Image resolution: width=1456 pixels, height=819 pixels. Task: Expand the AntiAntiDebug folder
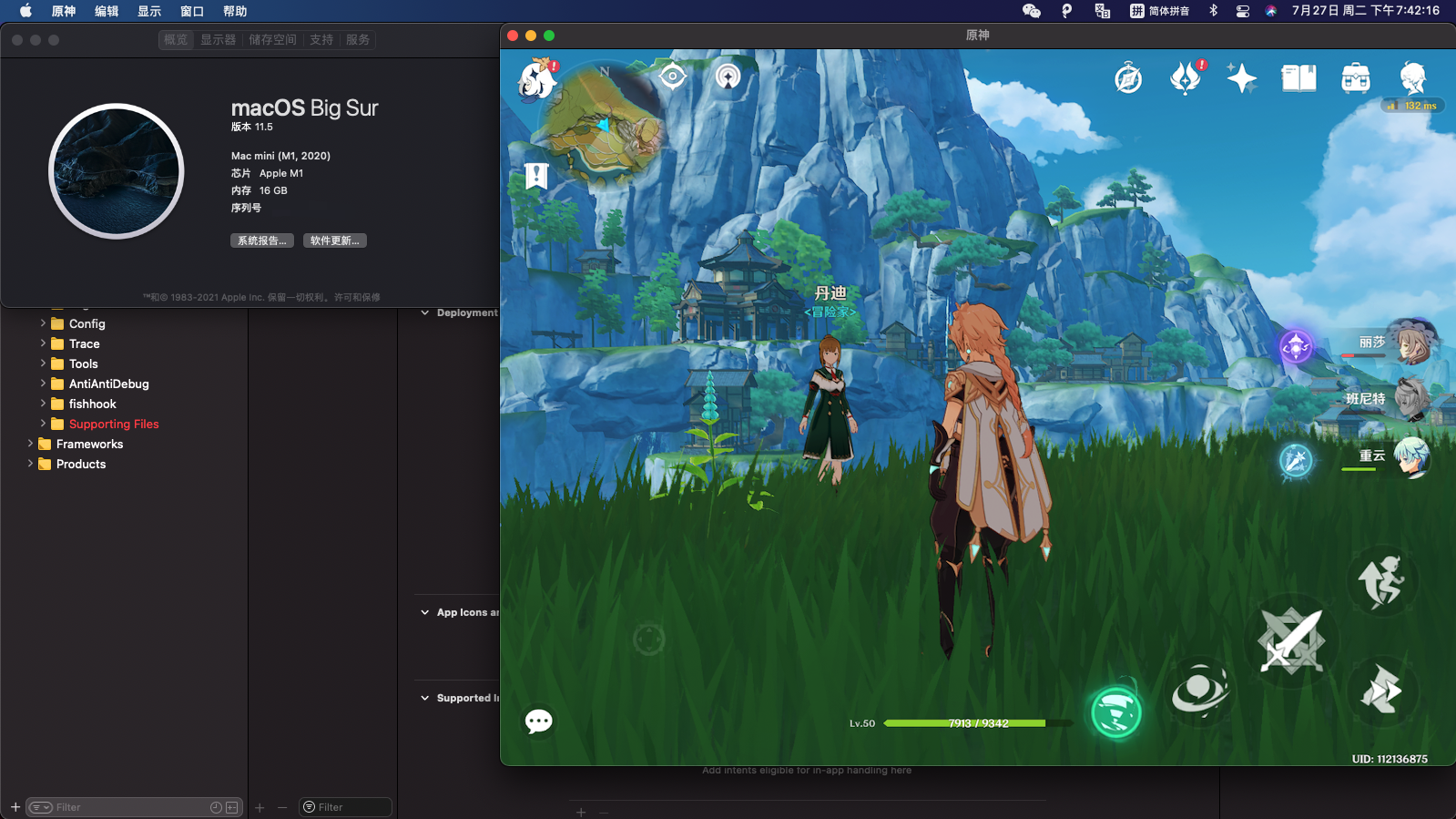(43, 383)
